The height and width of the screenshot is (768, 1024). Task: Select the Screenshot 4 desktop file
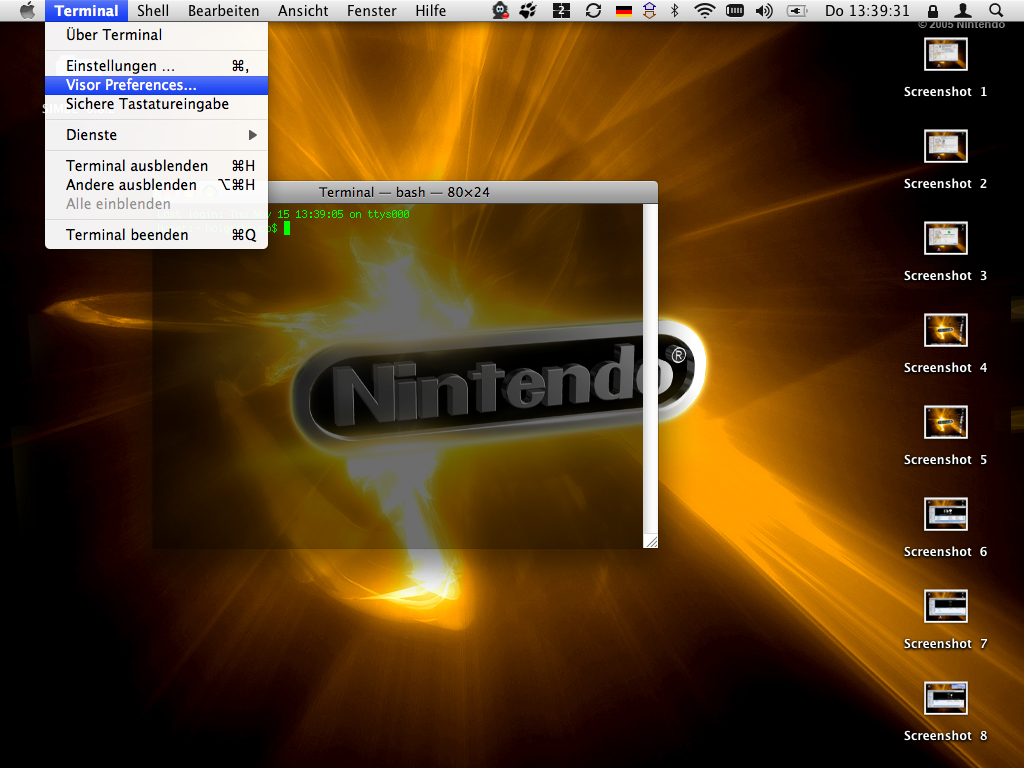(x=945, y=344)
